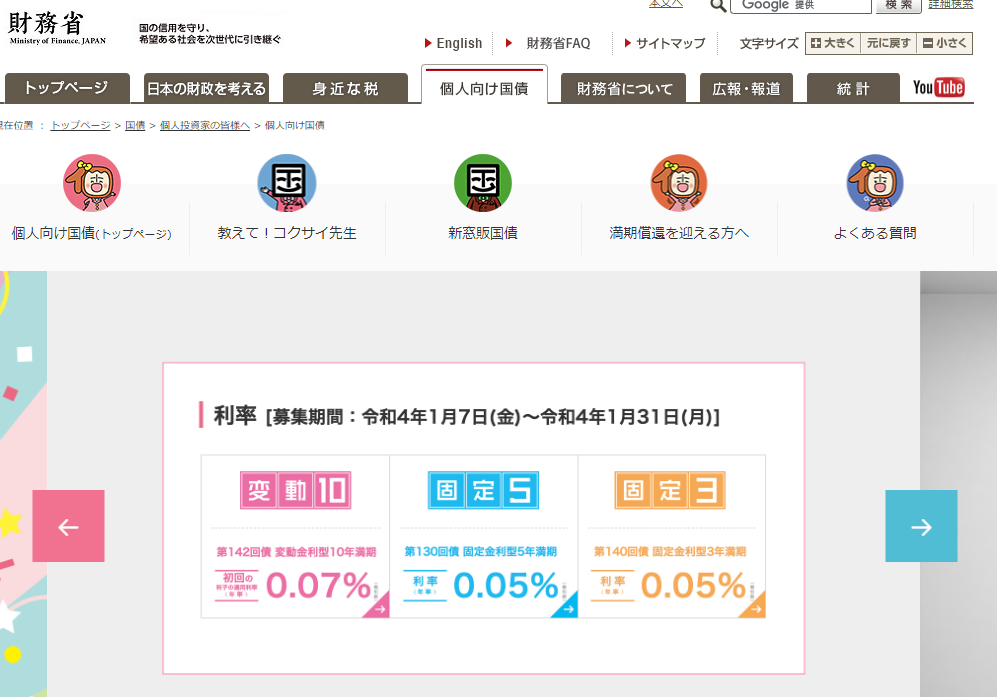Click pink corner arrow on 変動10 card
The width and height of the screenshot is (997, 697).
point(378,607)
